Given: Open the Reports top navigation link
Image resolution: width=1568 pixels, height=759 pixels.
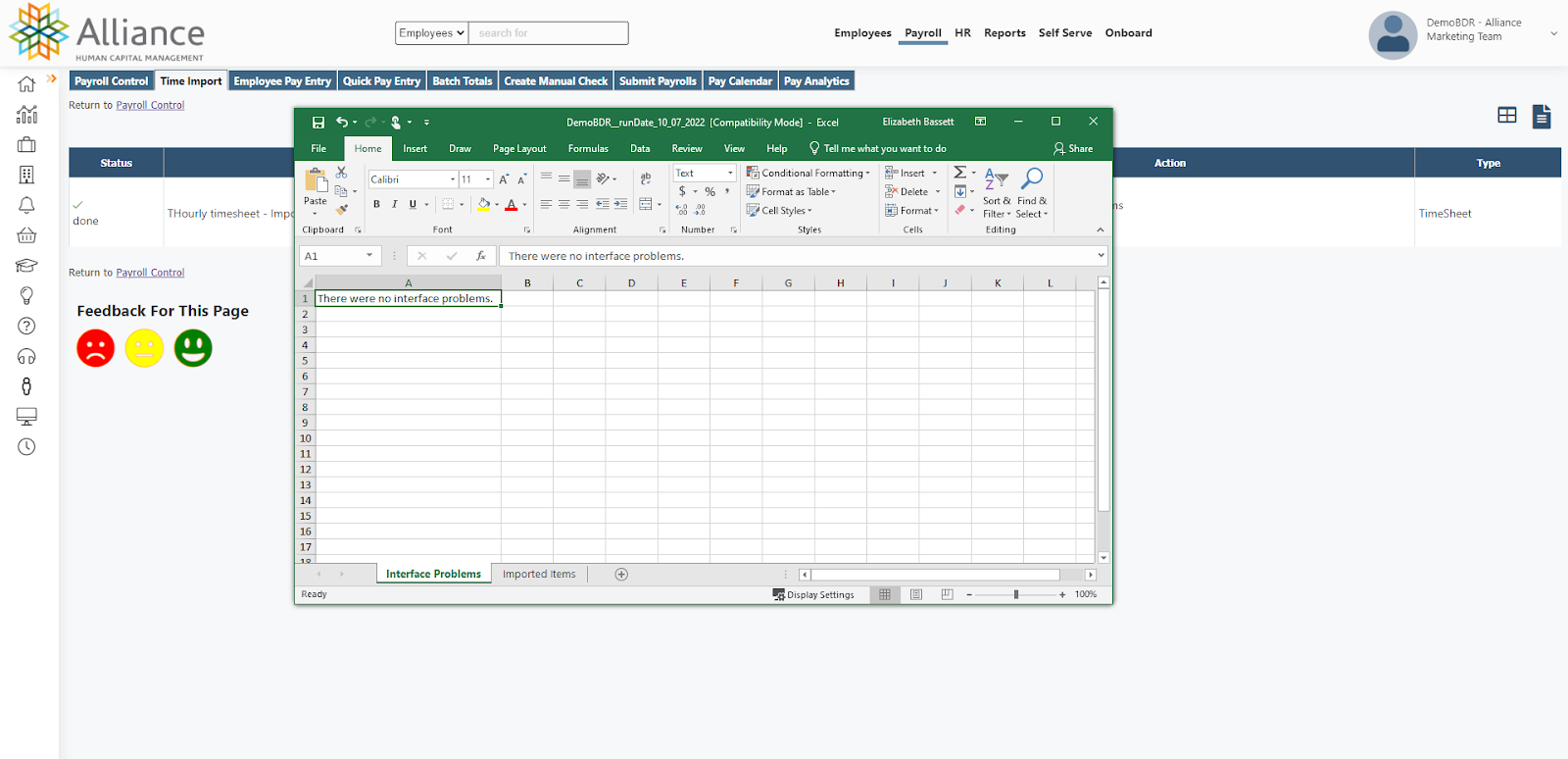Looking at the screenshot, I should coord(1004,32).
